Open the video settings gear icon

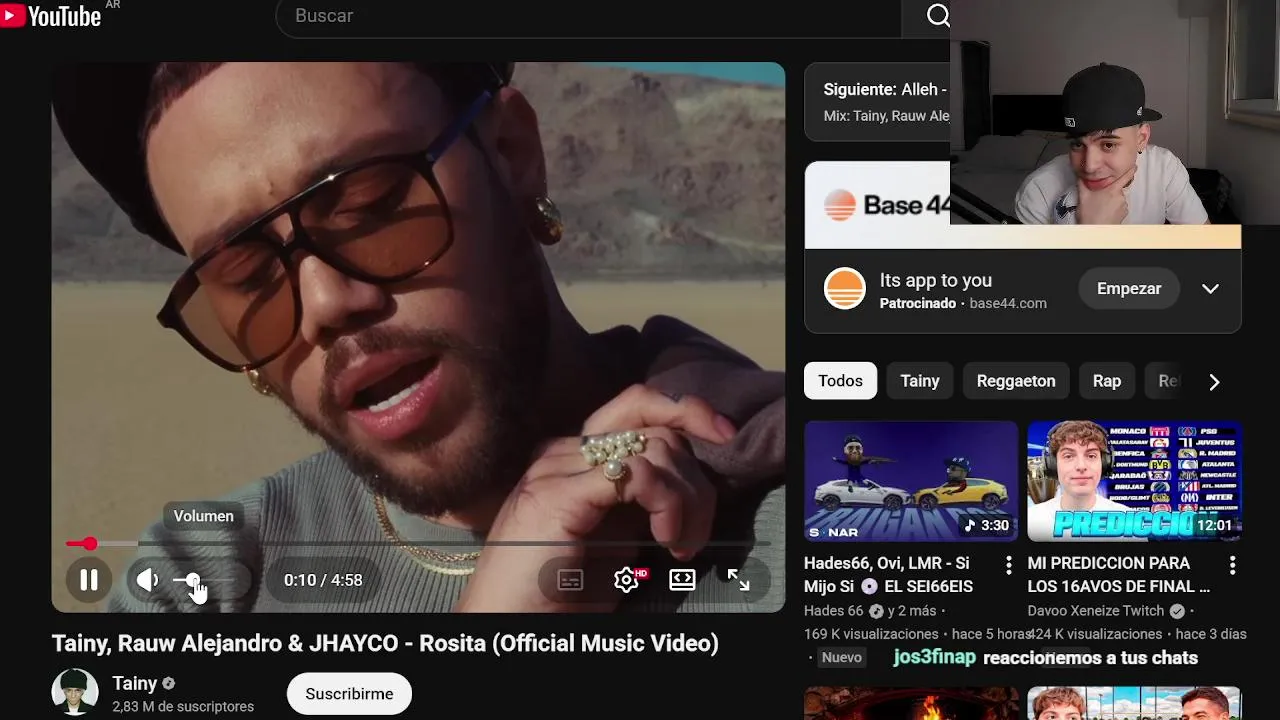(627, 580)
